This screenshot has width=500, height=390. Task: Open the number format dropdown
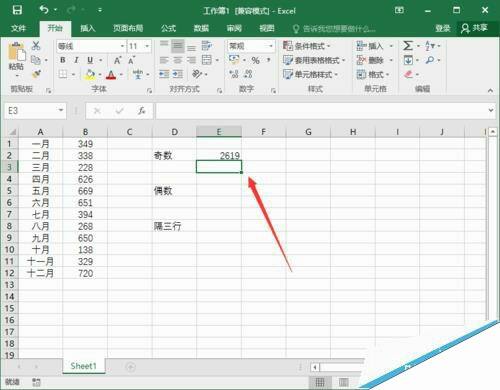[x=271, y=46]
